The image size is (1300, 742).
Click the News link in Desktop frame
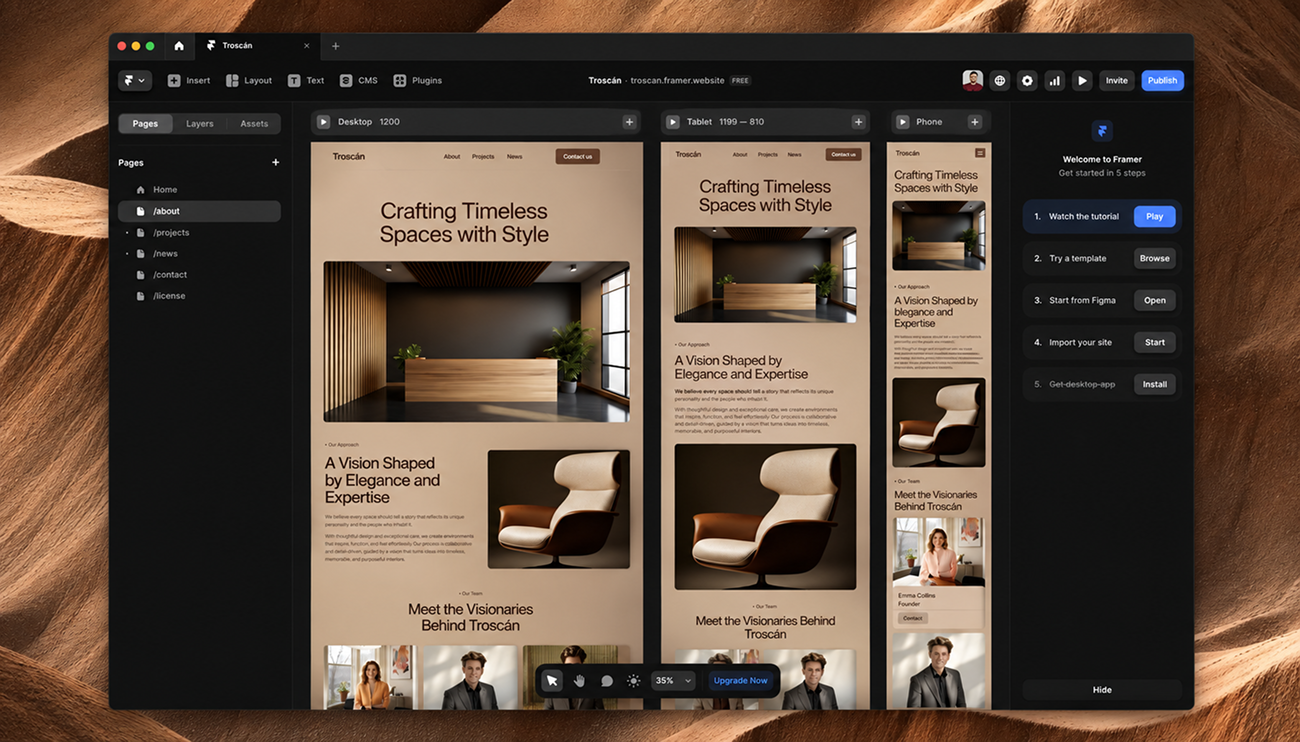tap(514, 157)
